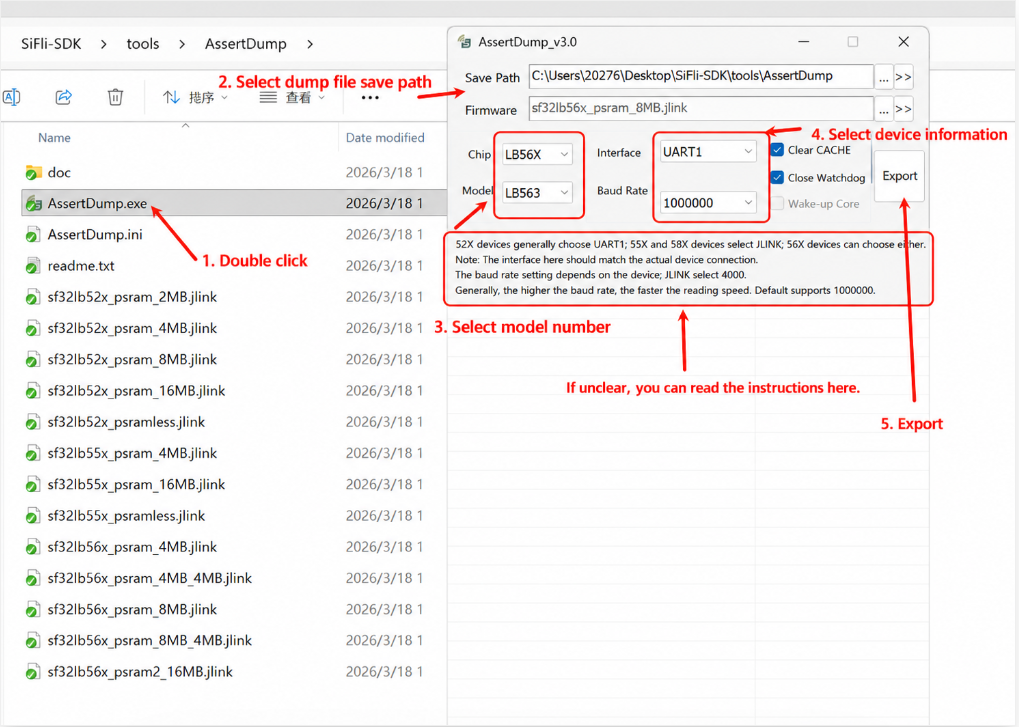Viewport: 1019px width, 727px height.
Task: Click the icon of sf32lb55x_psram_16MB.jlink
Action: pyautogui.click(x=32, y=485)
